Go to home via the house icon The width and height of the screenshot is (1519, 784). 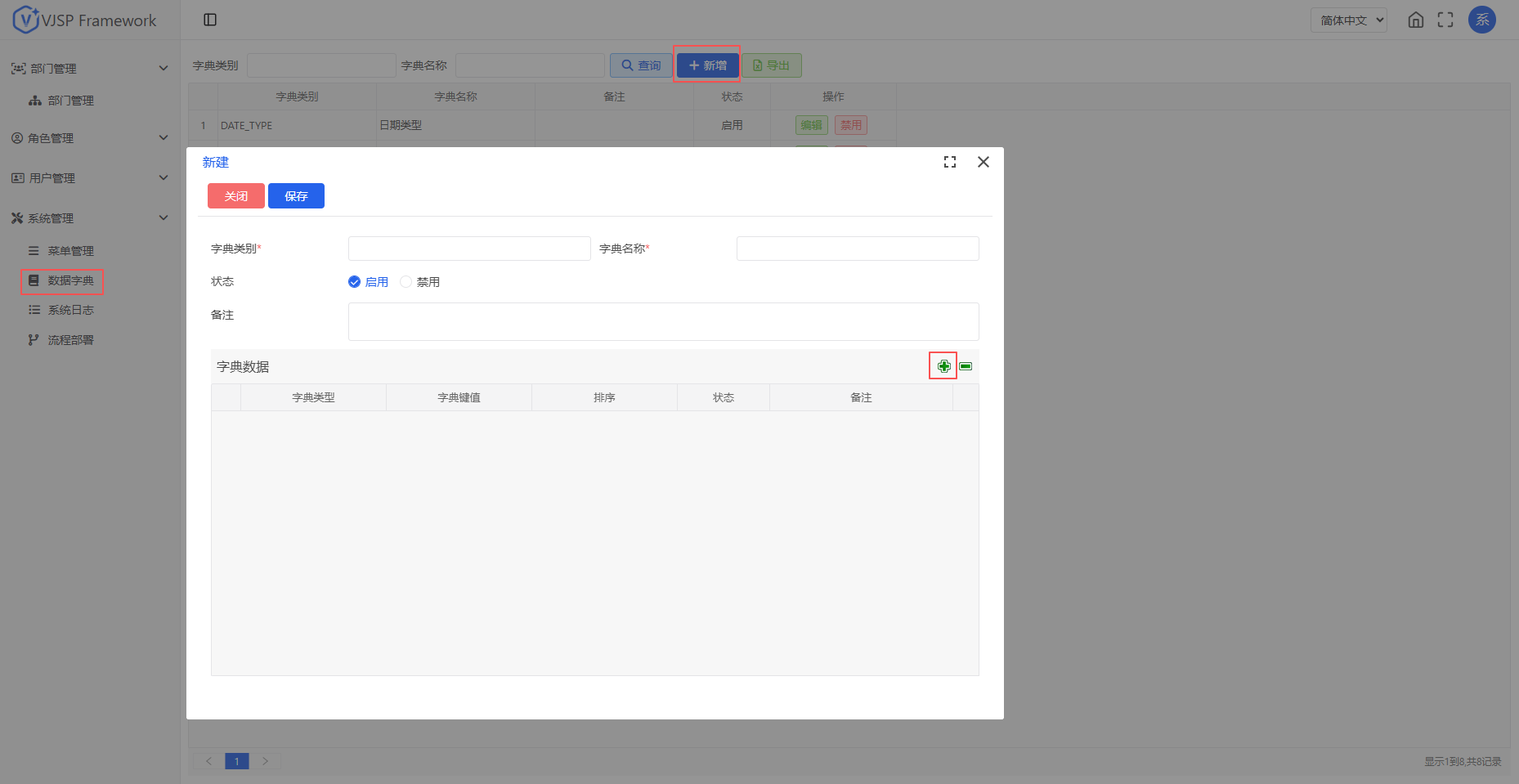[1415, 20]
